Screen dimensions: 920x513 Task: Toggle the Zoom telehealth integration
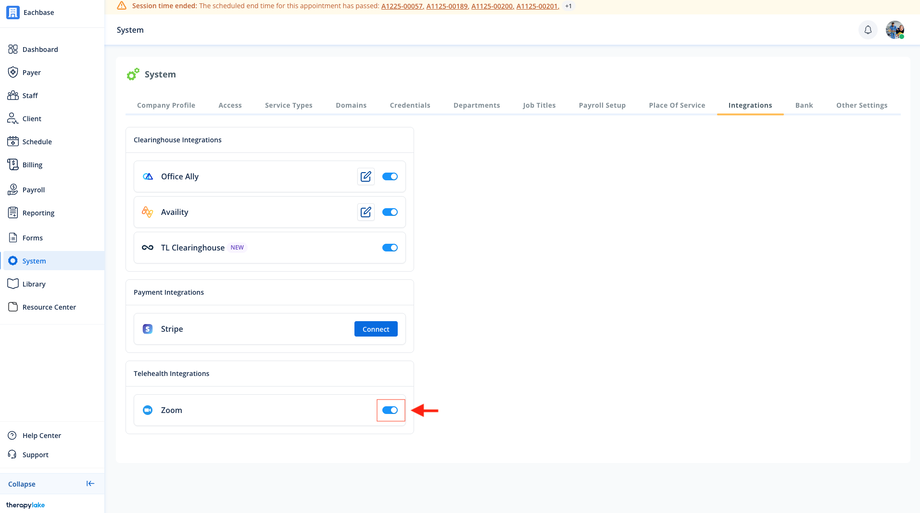click(x=390, y=410)
